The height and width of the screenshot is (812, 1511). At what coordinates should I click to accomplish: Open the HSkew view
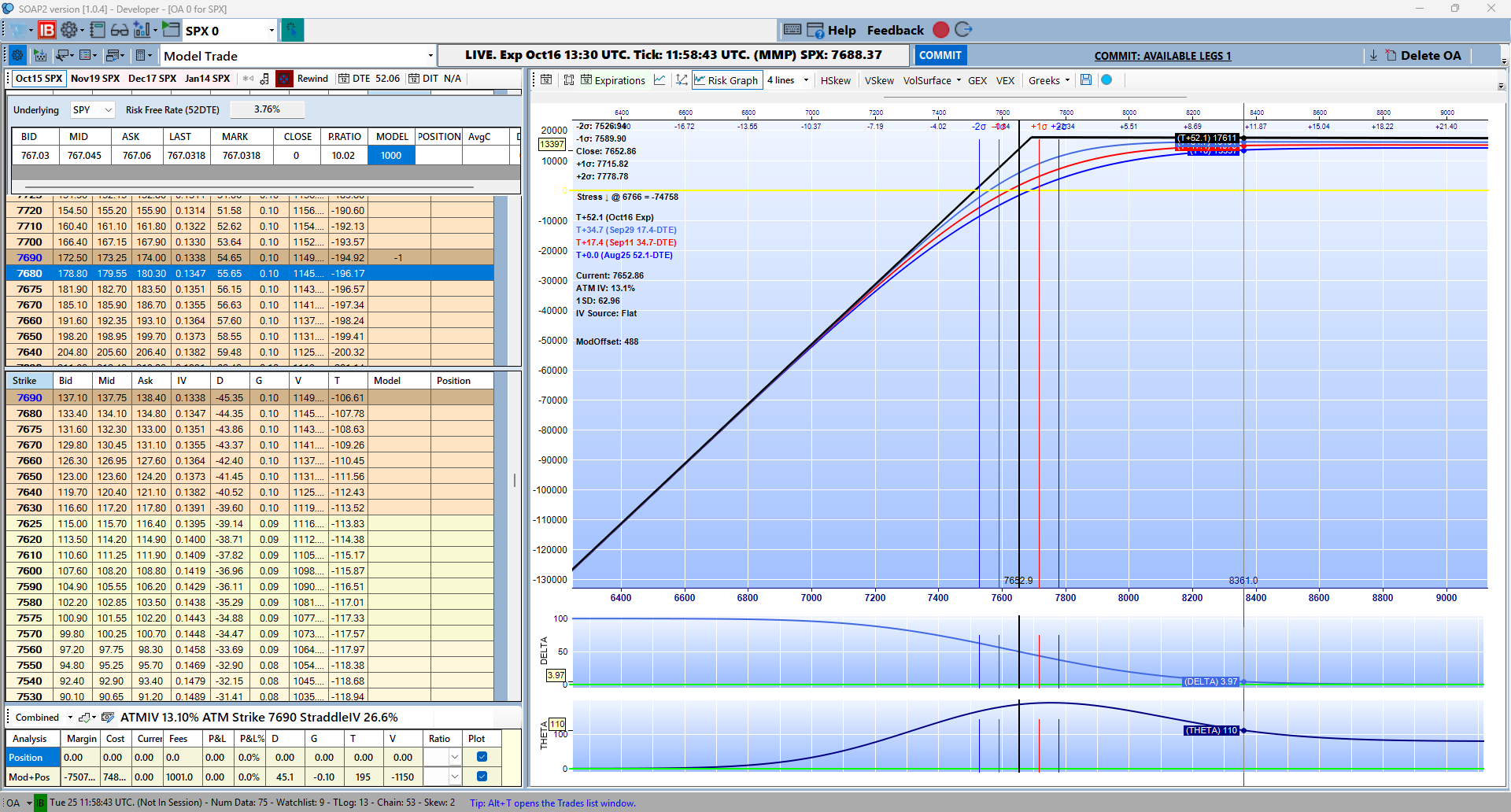(x=835, y=80)
